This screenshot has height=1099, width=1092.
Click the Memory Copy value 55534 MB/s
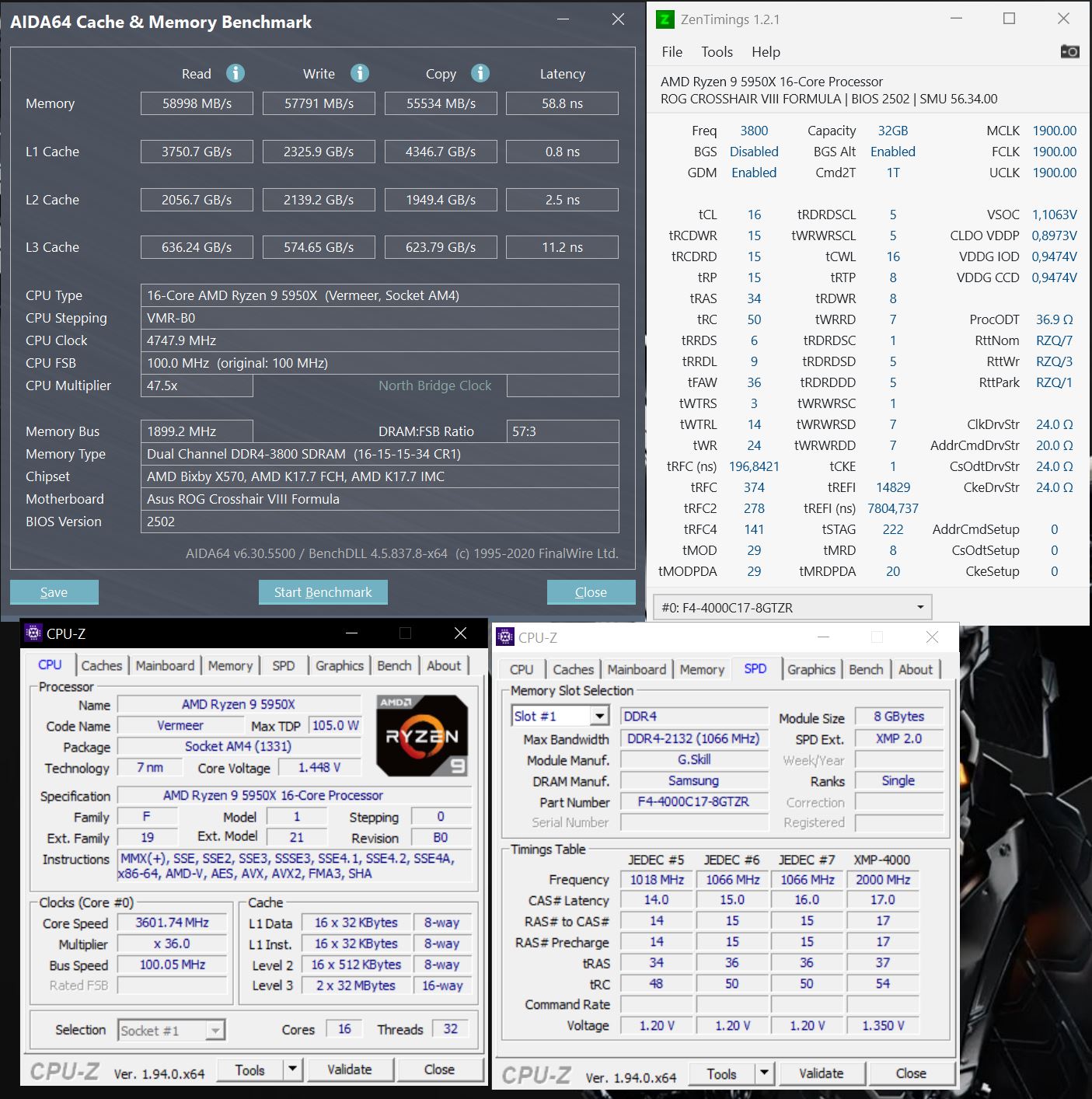441,103
